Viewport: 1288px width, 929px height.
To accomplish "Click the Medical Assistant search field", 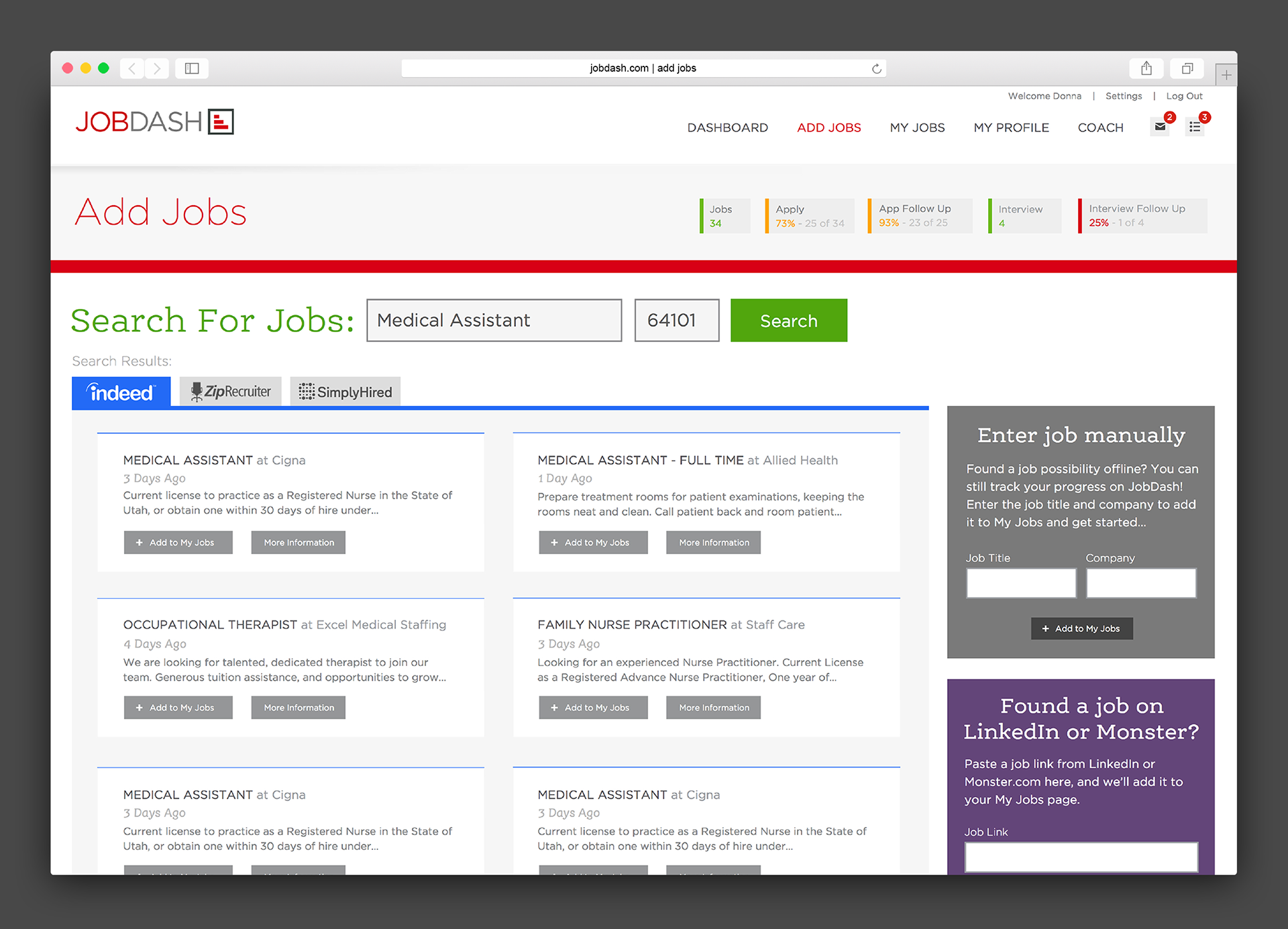I will (494, 320).
